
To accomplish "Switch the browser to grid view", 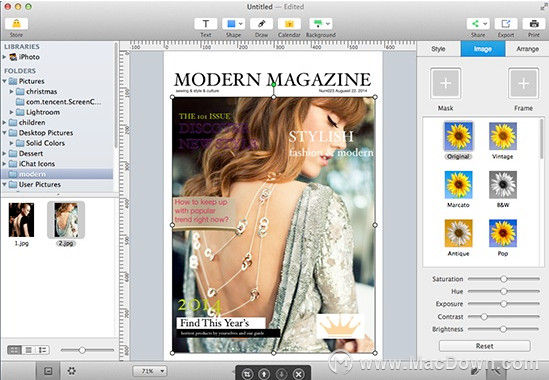I will pos(14,350).
